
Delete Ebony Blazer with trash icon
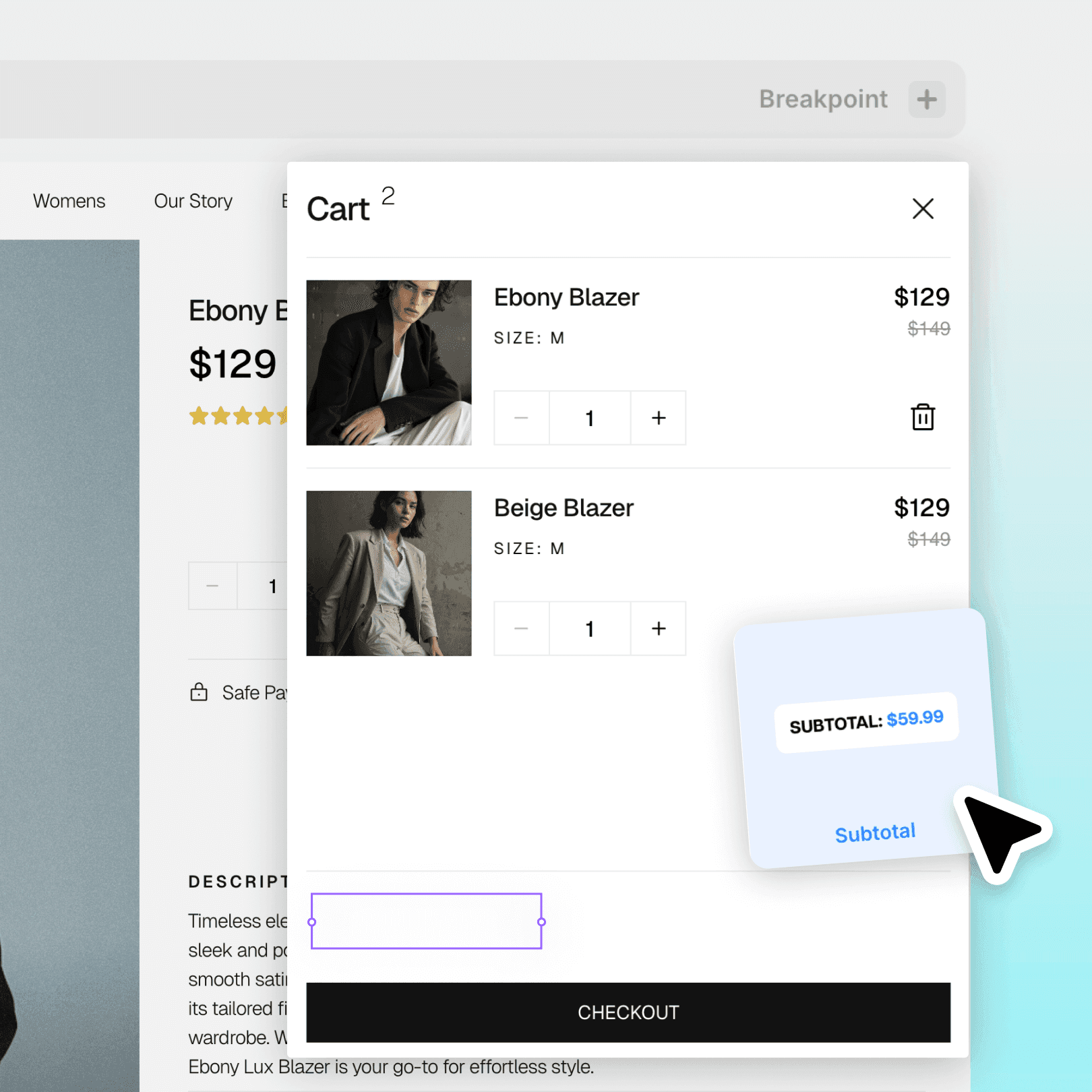coord(923,417)
